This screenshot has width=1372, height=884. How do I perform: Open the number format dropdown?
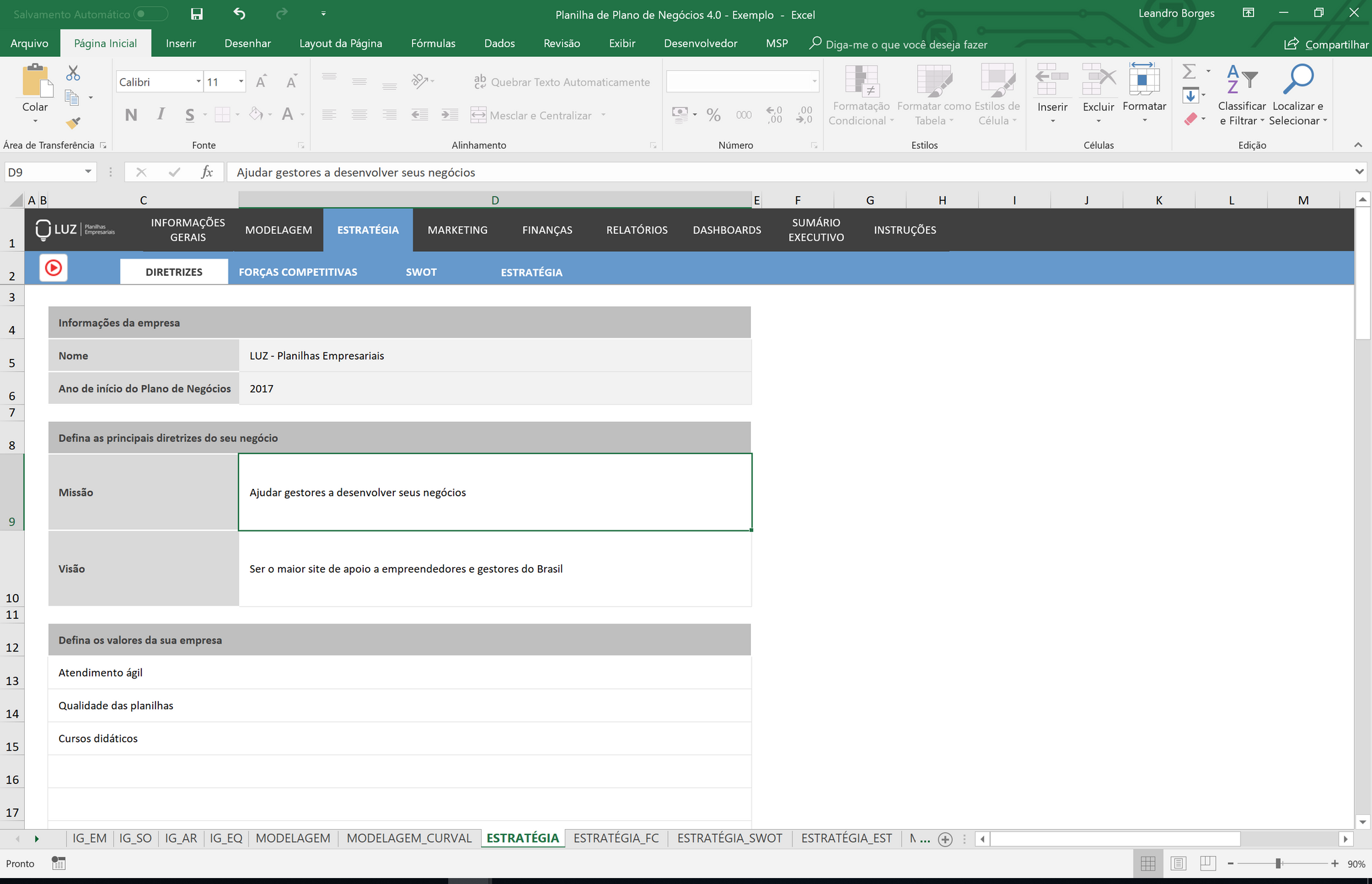coord(814,82)
